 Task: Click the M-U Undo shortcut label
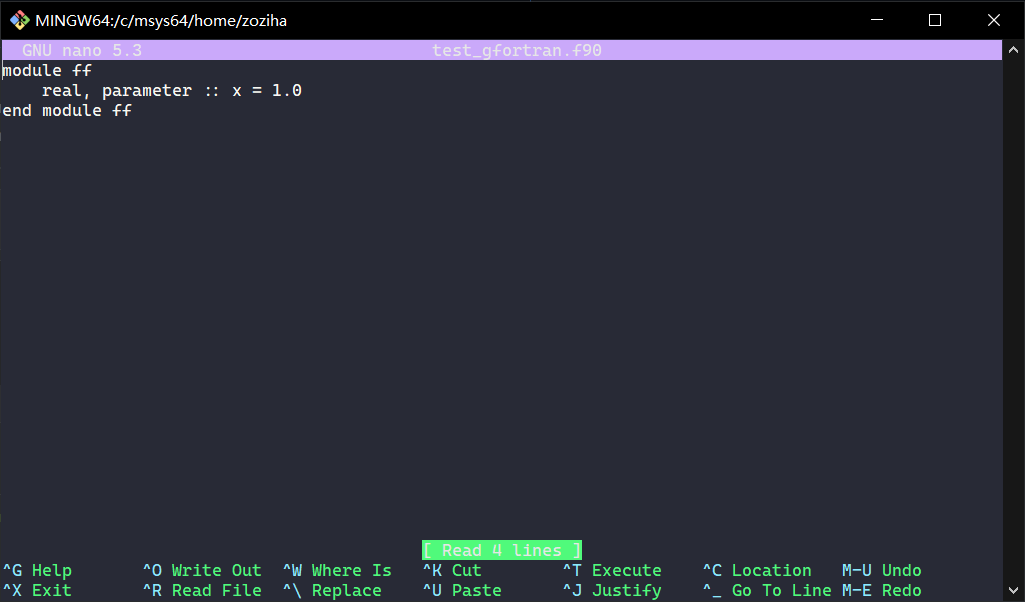tap(884, 570)
